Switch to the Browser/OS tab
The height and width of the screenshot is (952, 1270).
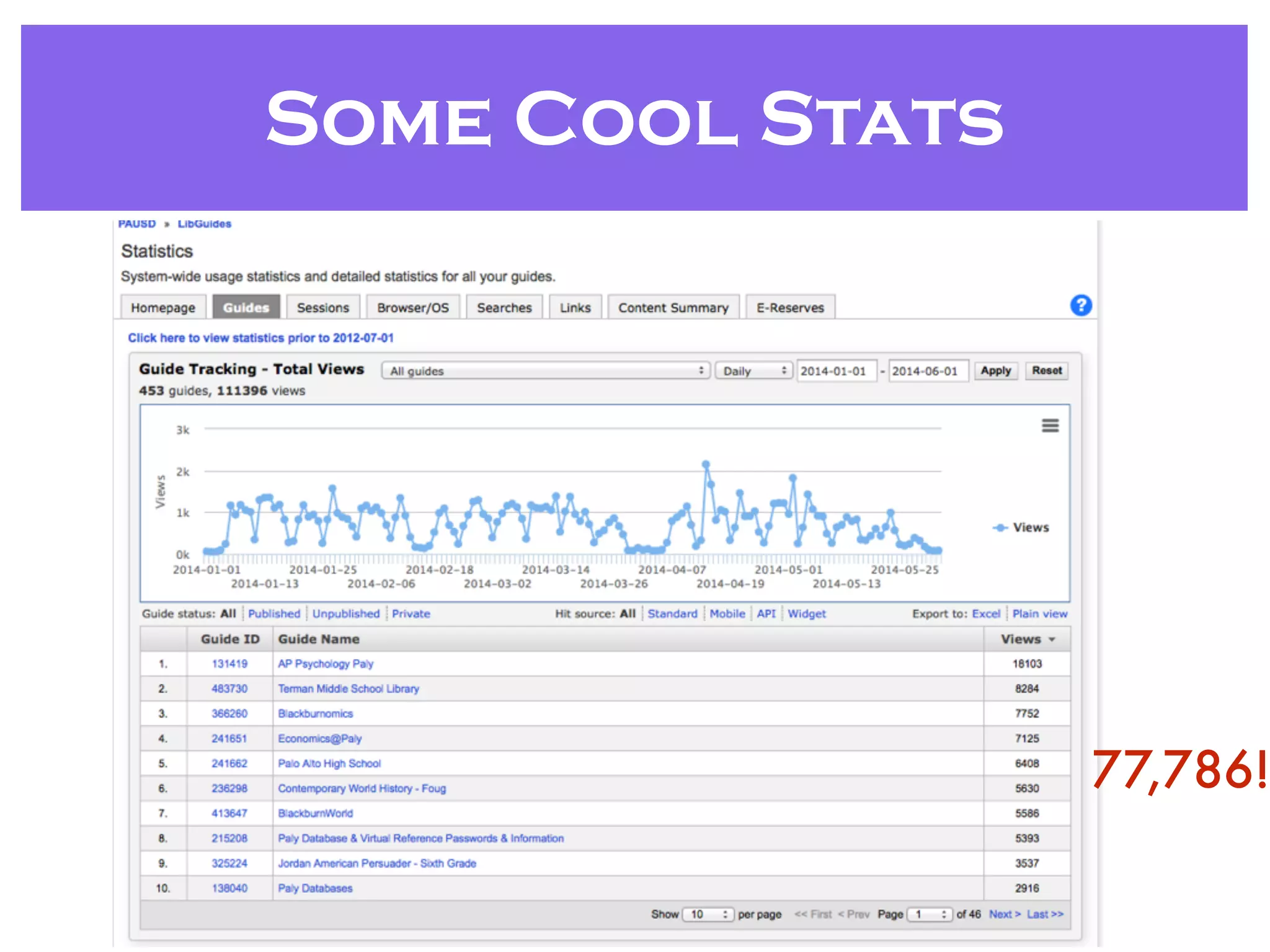pyautogui.click(x=413, y=307)
